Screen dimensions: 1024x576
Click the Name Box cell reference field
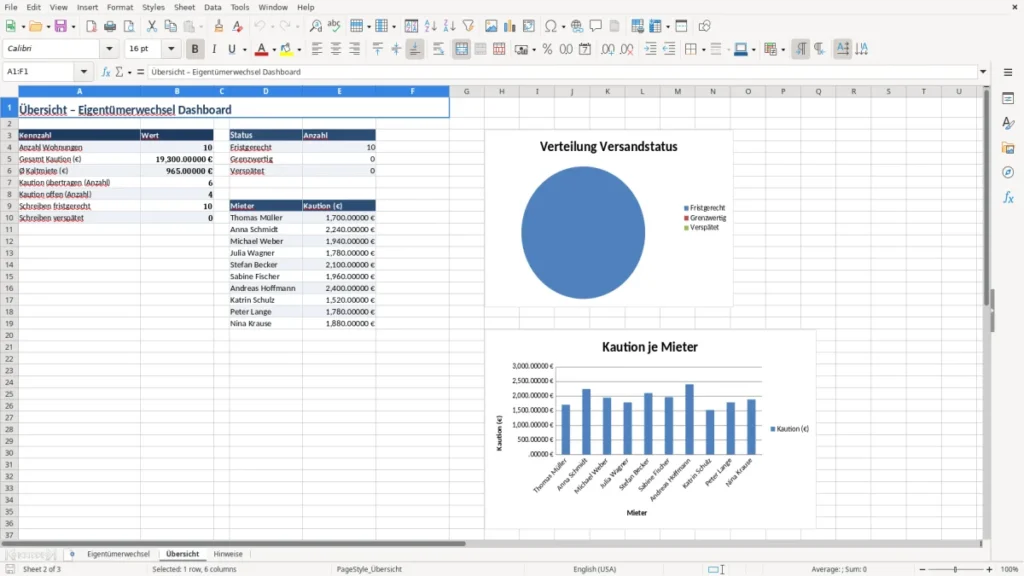[x=40, y=72]
